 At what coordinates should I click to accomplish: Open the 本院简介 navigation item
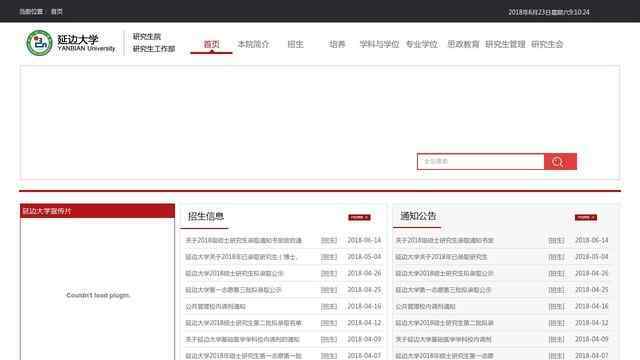[253, 44]
